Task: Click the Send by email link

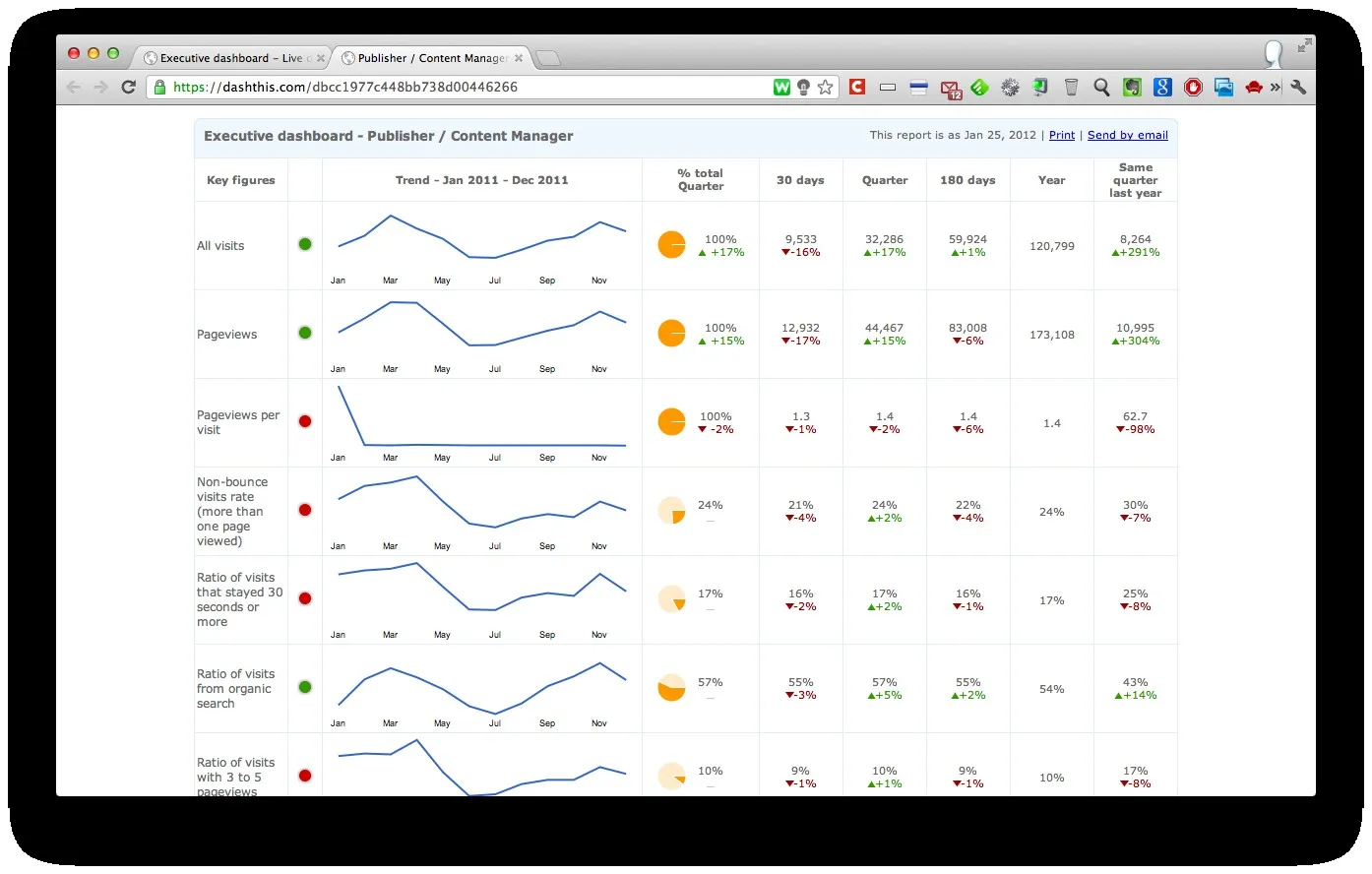Action: tap(1128, 135)
